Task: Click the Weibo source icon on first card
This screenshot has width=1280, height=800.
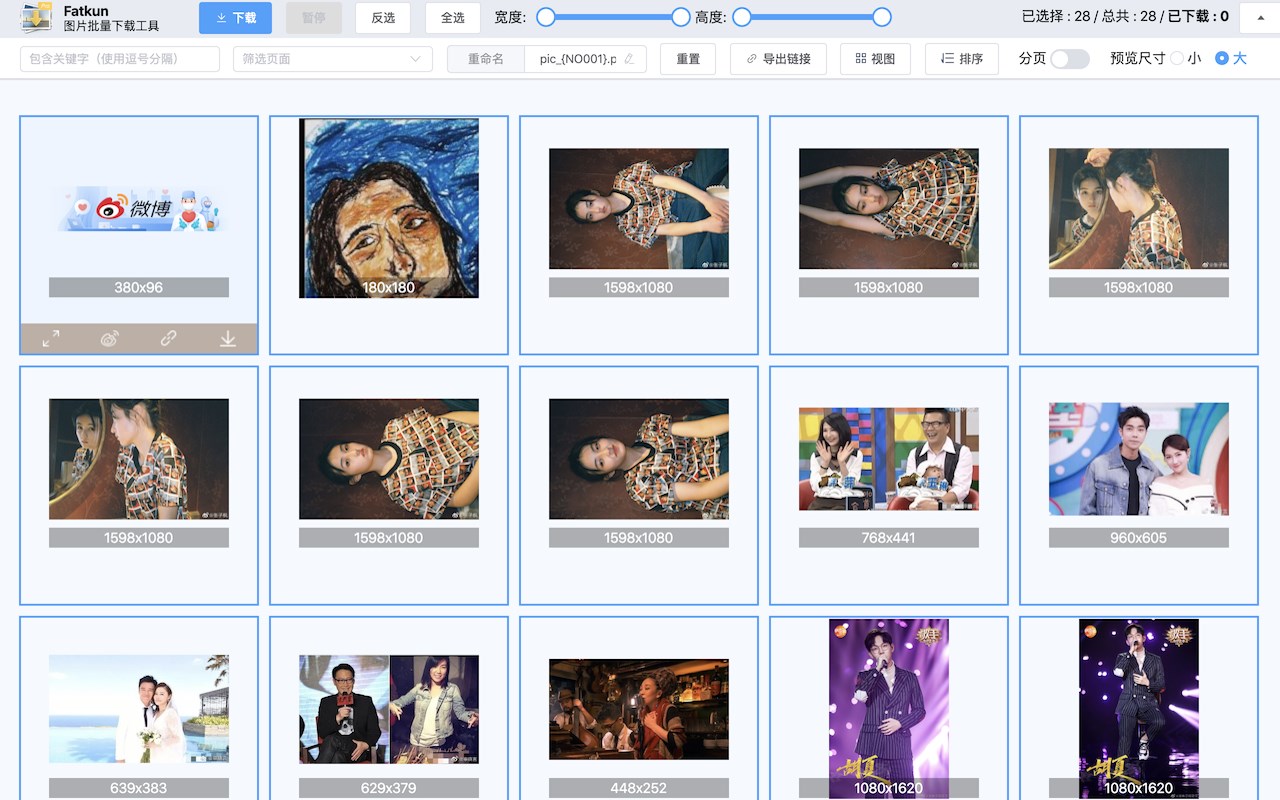Action: click(x=110, y=339)
